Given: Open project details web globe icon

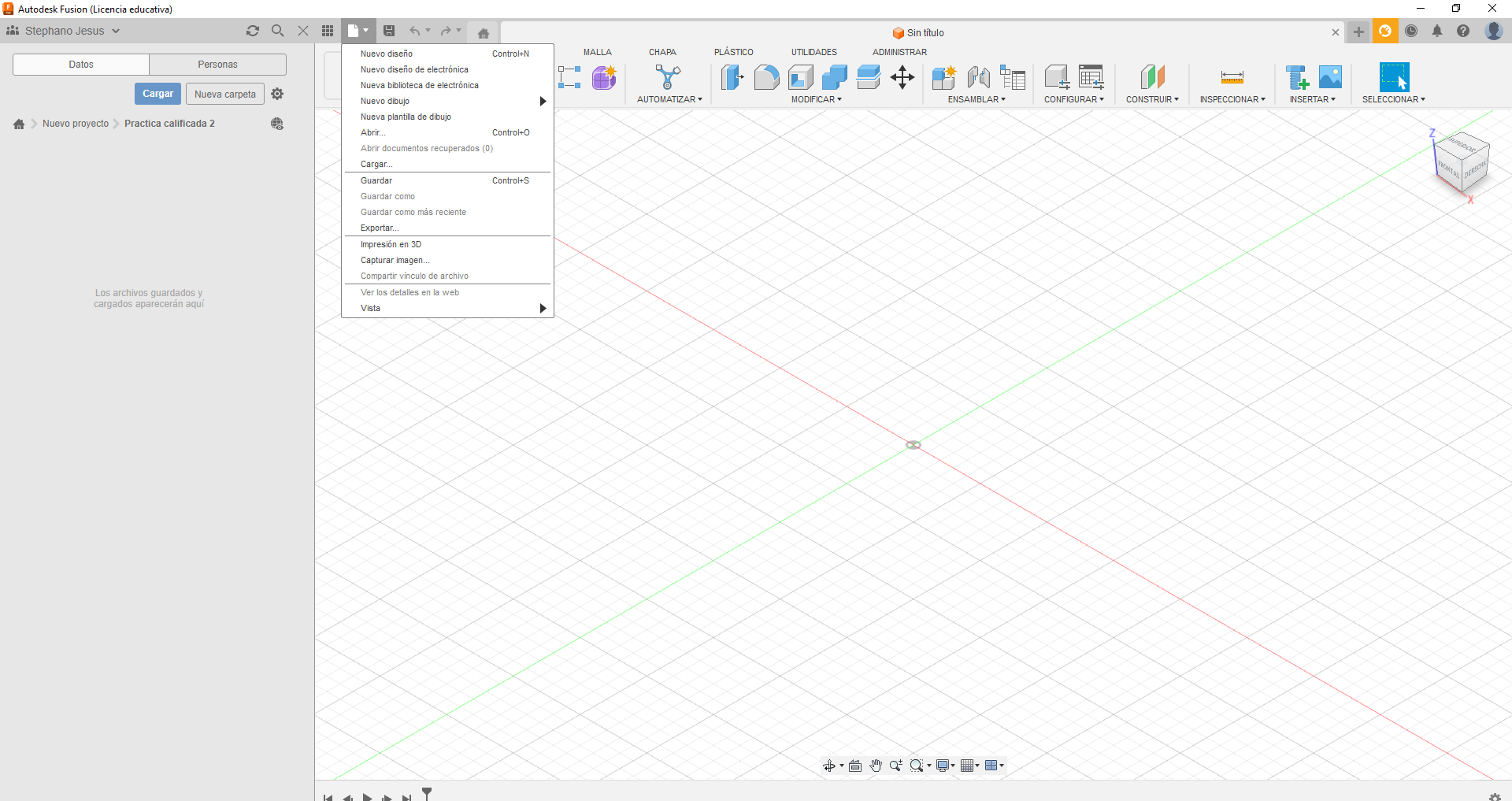Looking at the screenshot, I should click(x=277, y=124).
